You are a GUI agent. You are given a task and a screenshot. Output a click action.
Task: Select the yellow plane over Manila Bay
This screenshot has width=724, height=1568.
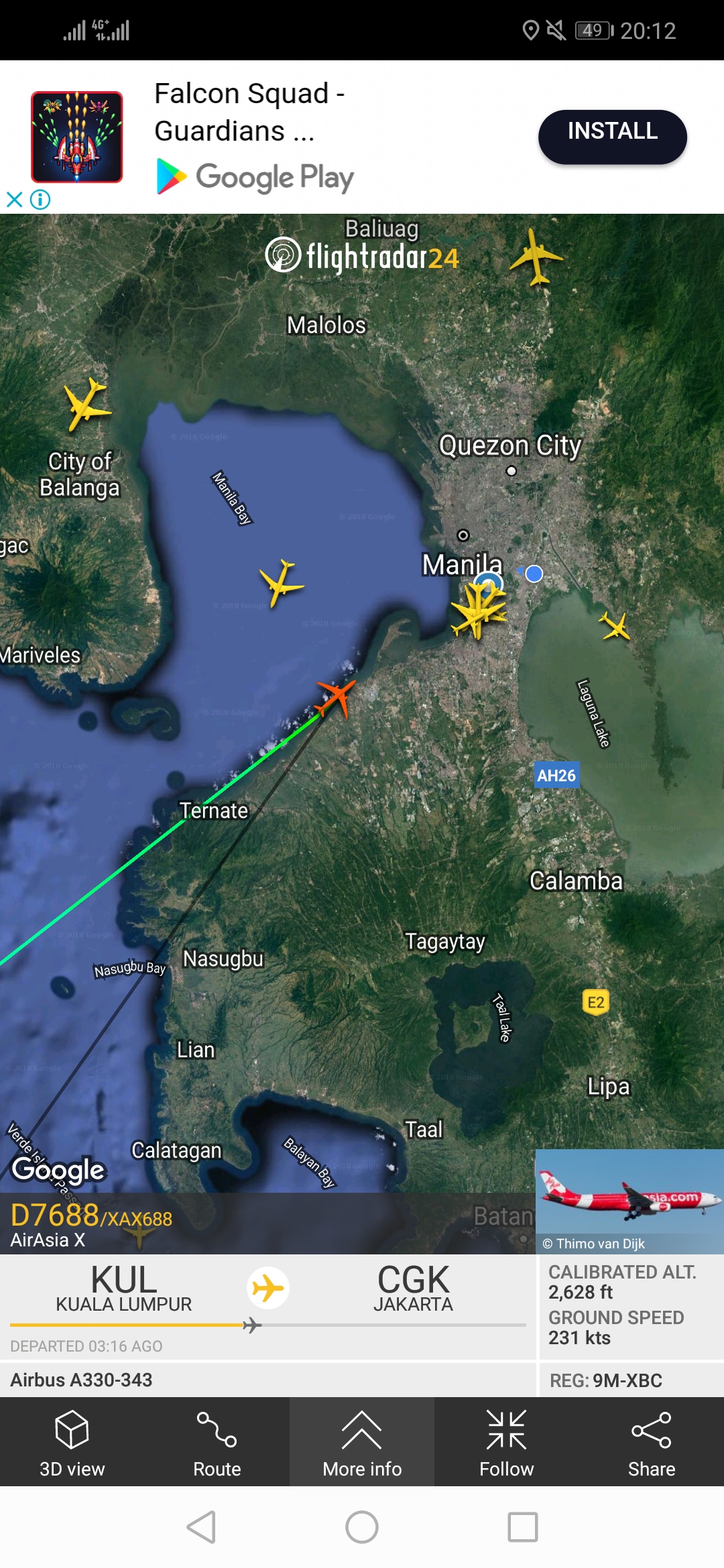[x=281, y=582]
